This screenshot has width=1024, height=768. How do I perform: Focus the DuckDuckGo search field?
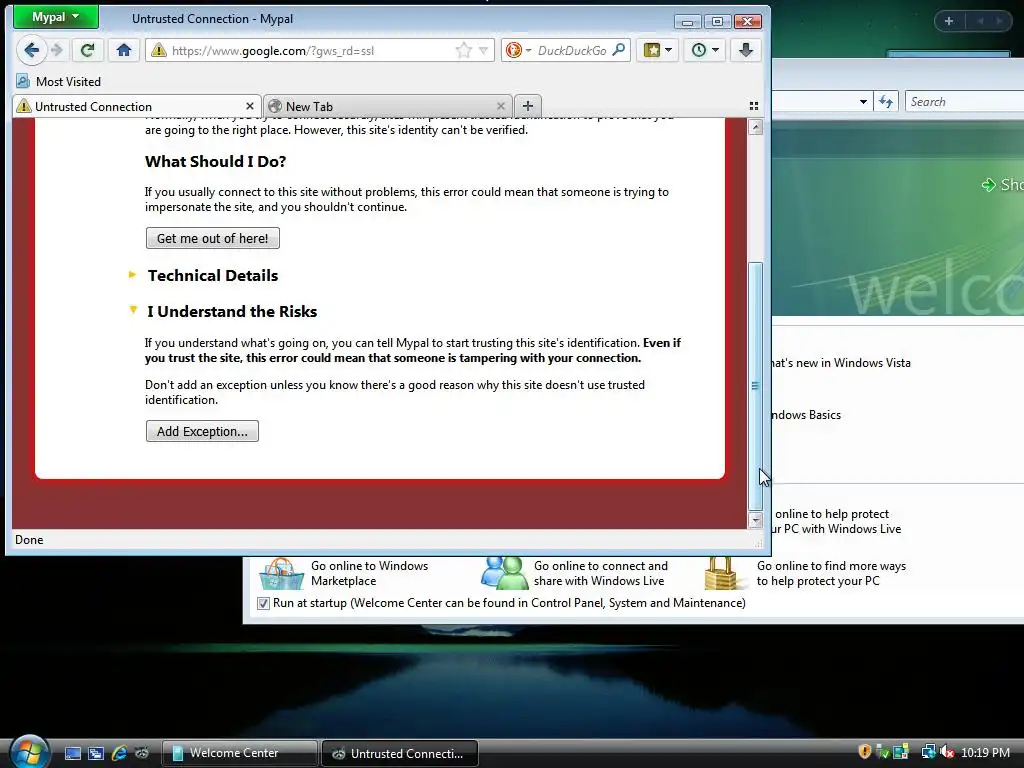tap(572, 50)
